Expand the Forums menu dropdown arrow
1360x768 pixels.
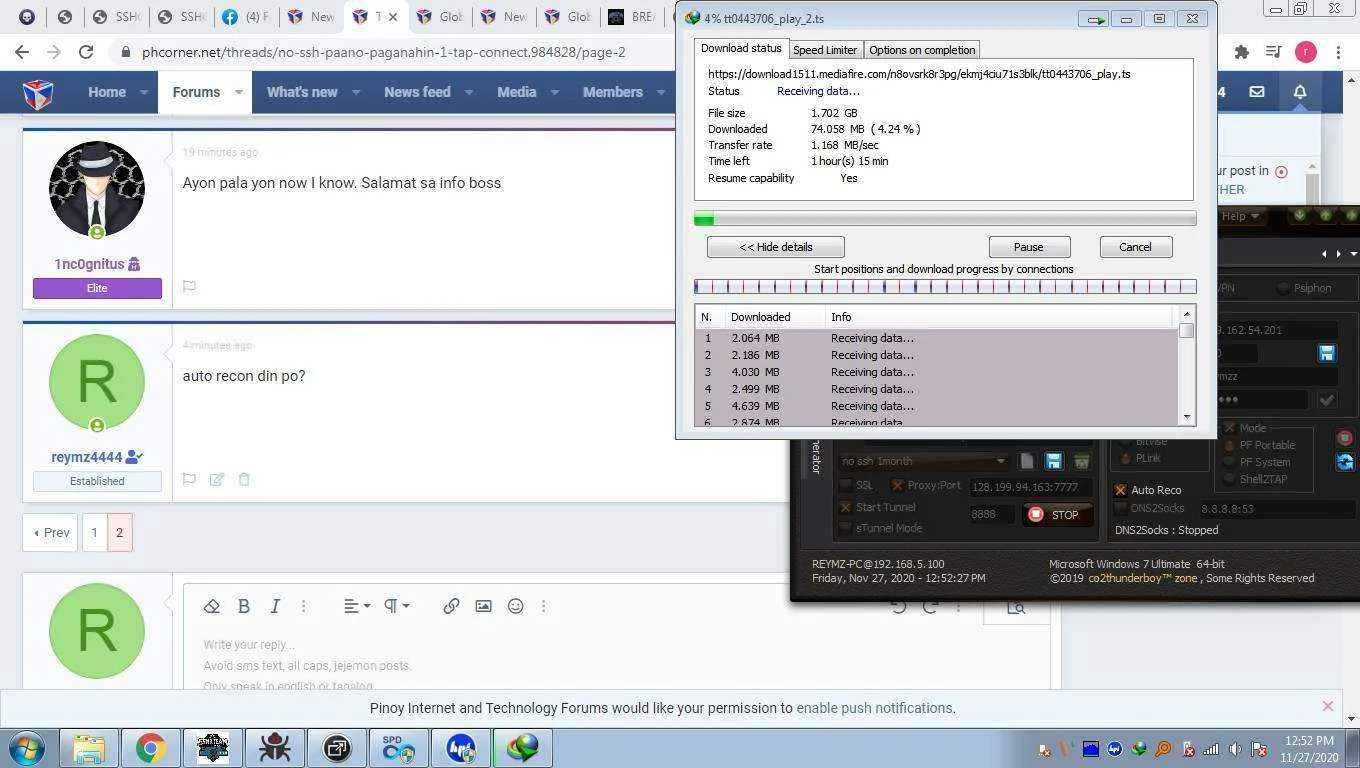click(238, 92)
